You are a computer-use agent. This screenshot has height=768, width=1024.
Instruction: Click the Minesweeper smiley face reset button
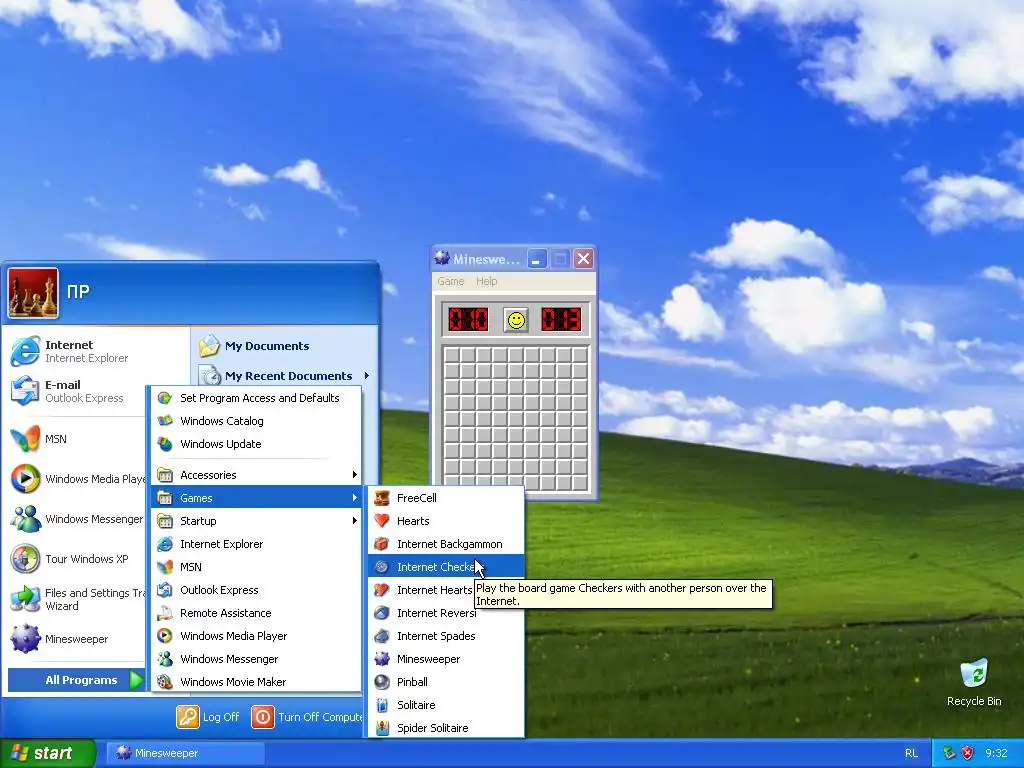[x=516, y=320]
